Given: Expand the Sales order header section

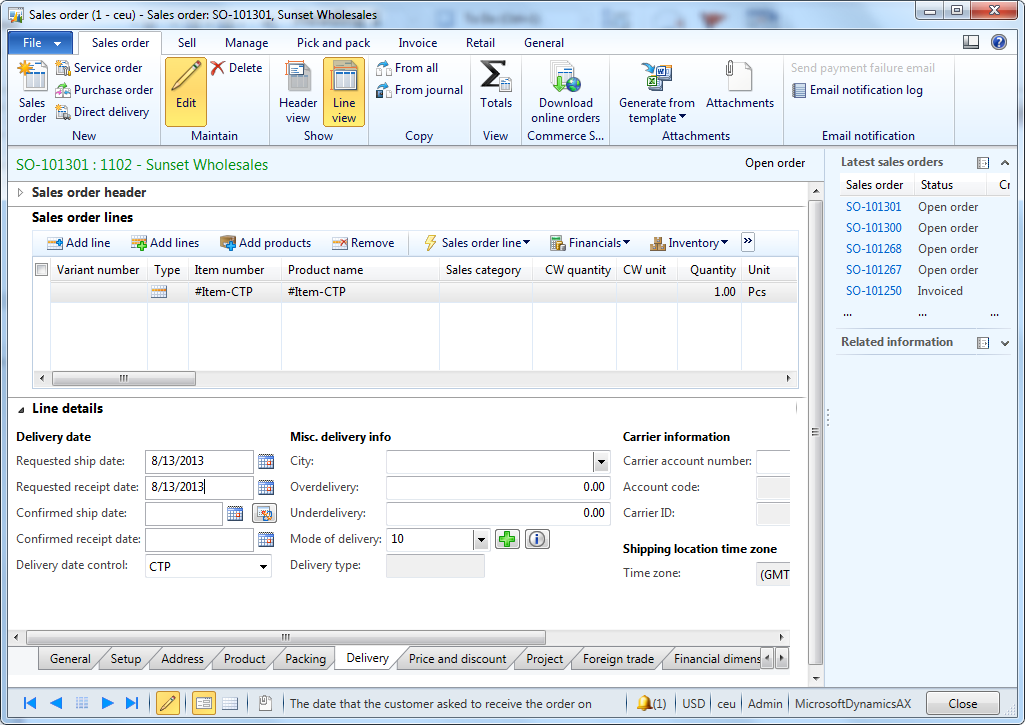Looking at the screenshot, I should pos(20,193).
